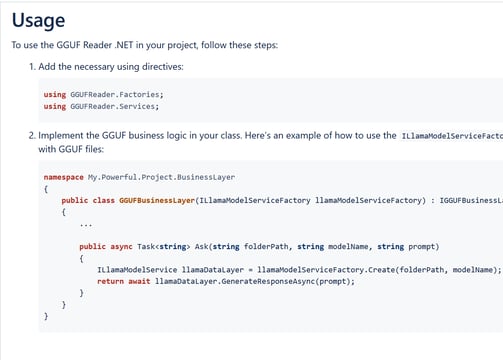Click the folderPath parameter in the Ask signature
This screenshot has width=503, height=360.
(266, 247)
